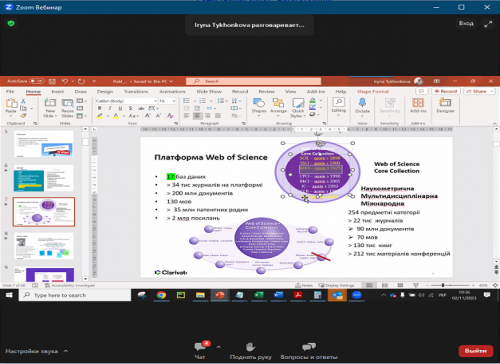Click the New Slide icon

tap(50, 103)
